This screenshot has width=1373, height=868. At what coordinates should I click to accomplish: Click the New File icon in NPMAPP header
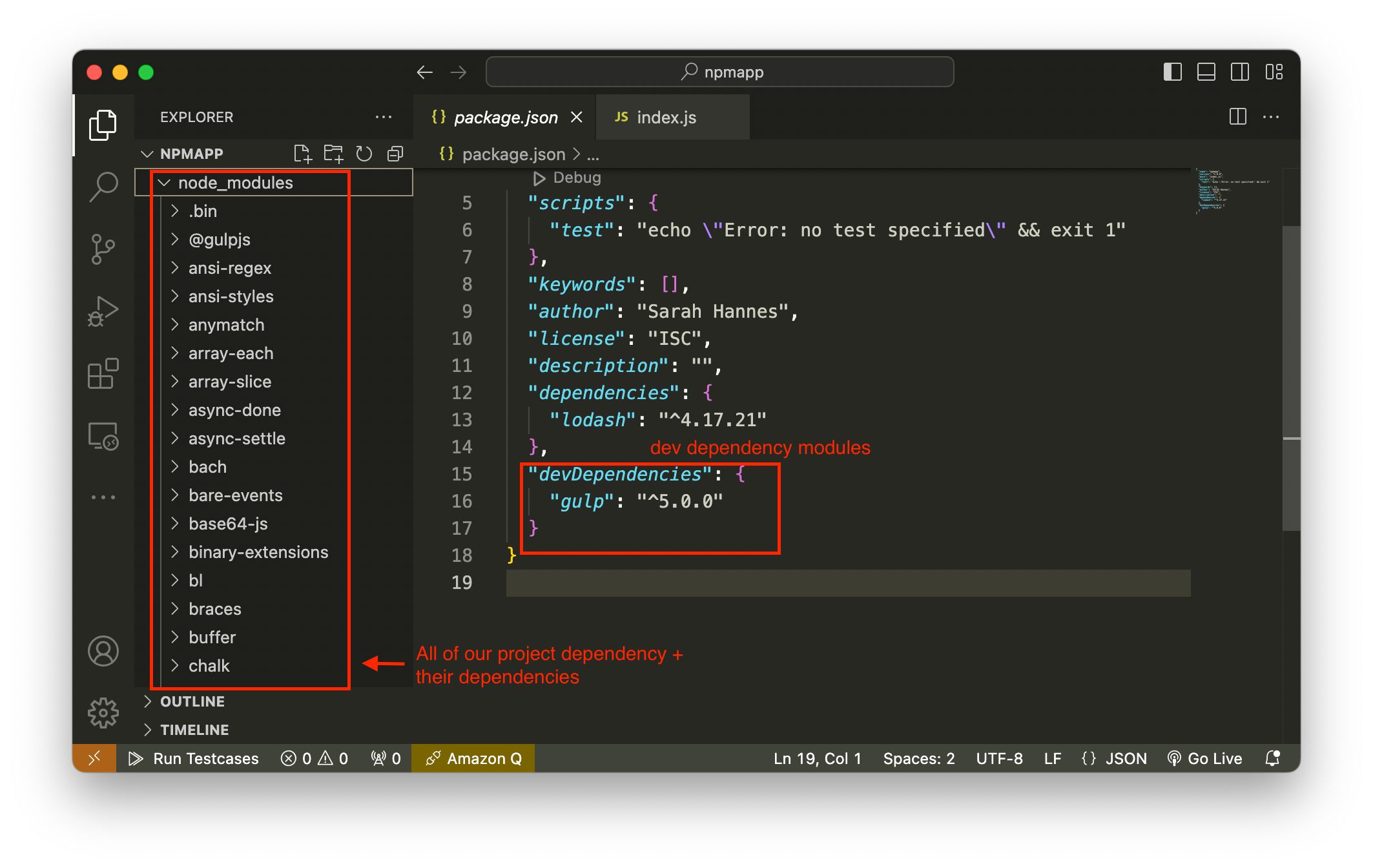(x=302, y=154)
